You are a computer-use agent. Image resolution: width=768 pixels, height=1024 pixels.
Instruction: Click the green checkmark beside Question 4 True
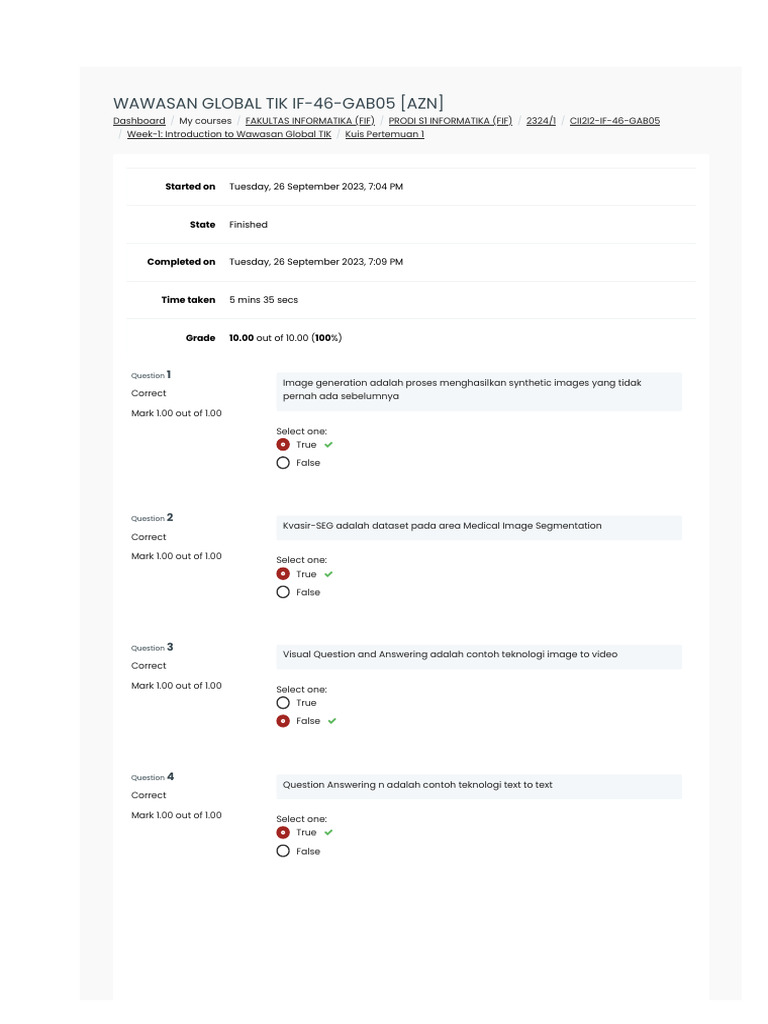tap(329, 832)
